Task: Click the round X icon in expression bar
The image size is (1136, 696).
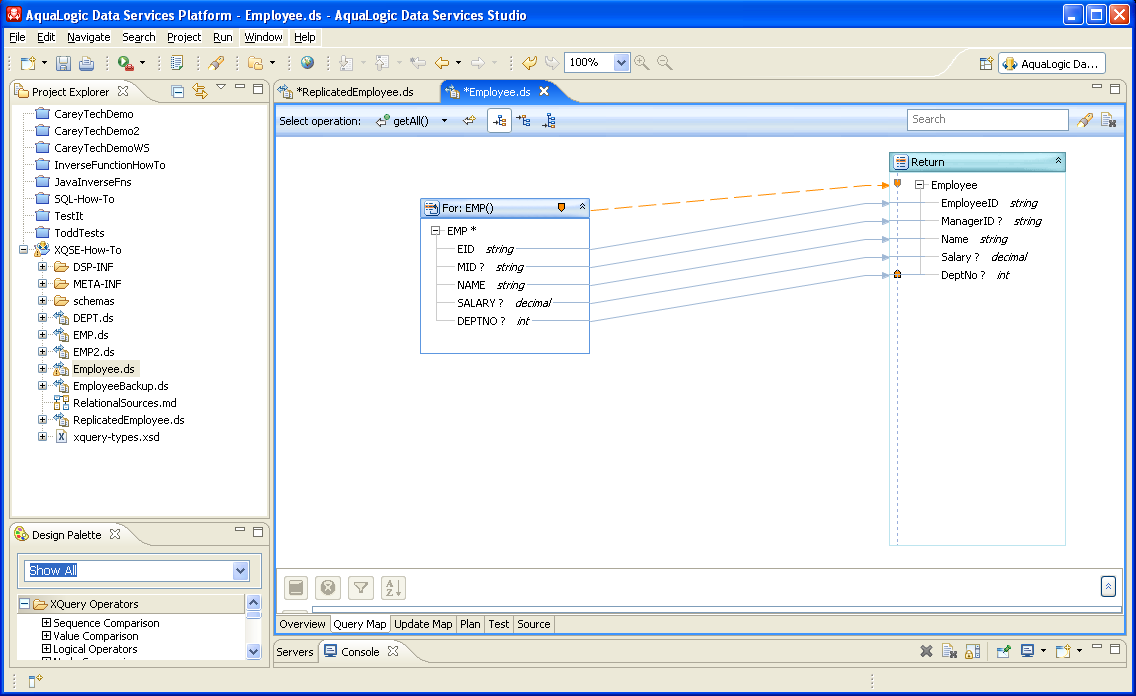Action: point(328,588)
